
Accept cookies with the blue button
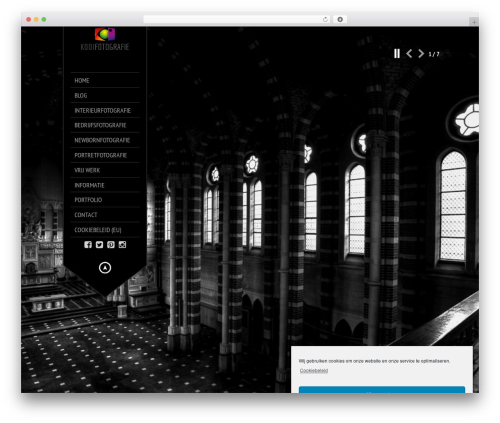382,390
